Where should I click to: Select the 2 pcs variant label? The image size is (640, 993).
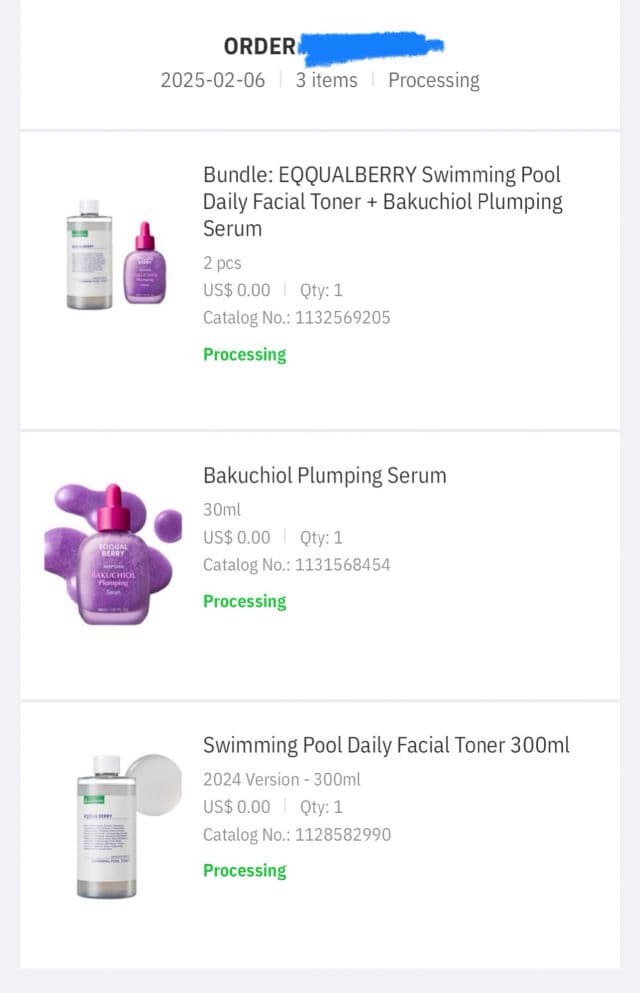click(222, 263)
